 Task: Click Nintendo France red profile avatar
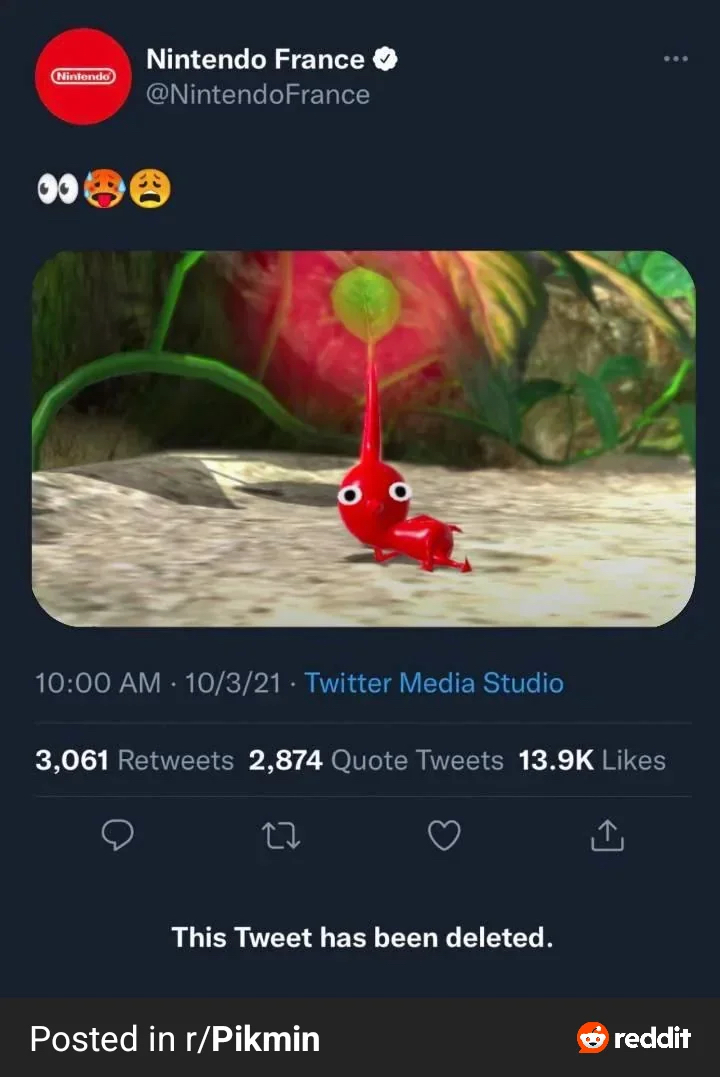tap(83, 76)
